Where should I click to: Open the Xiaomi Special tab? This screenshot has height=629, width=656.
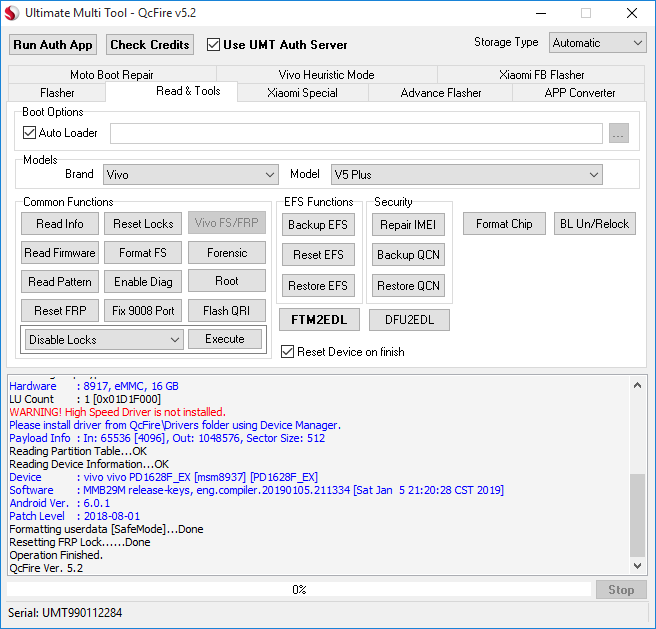(302, 92)
